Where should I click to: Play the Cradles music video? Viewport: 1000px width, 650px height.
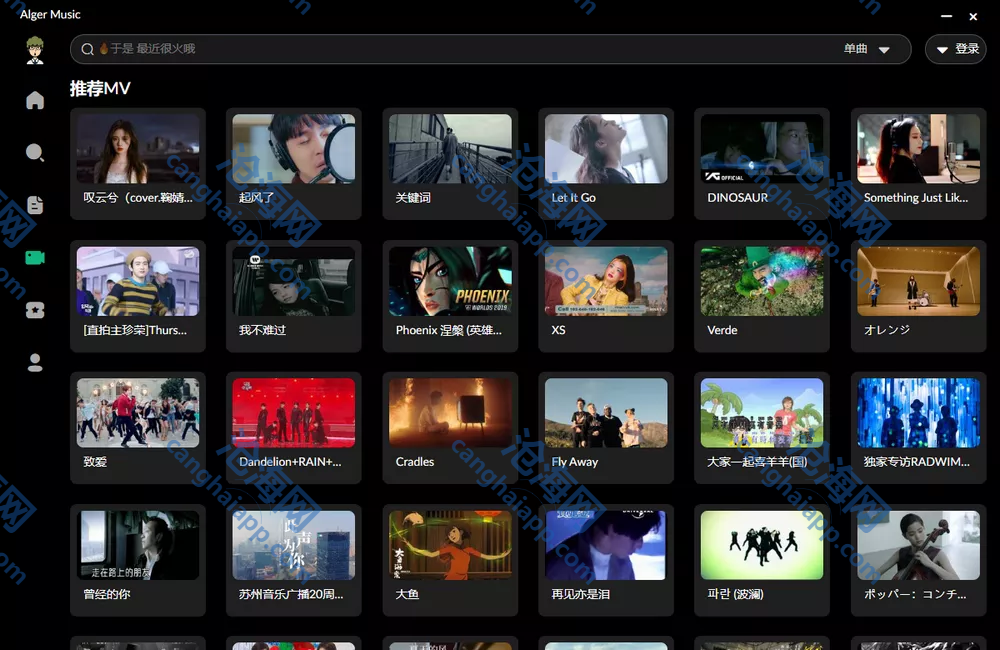click(x=450, y=413)
